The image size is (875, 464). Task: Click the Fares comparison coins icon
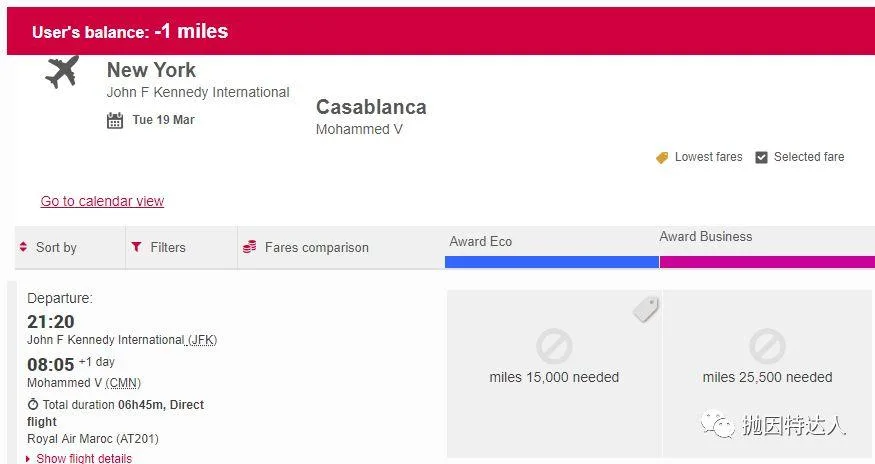[250, 247]
